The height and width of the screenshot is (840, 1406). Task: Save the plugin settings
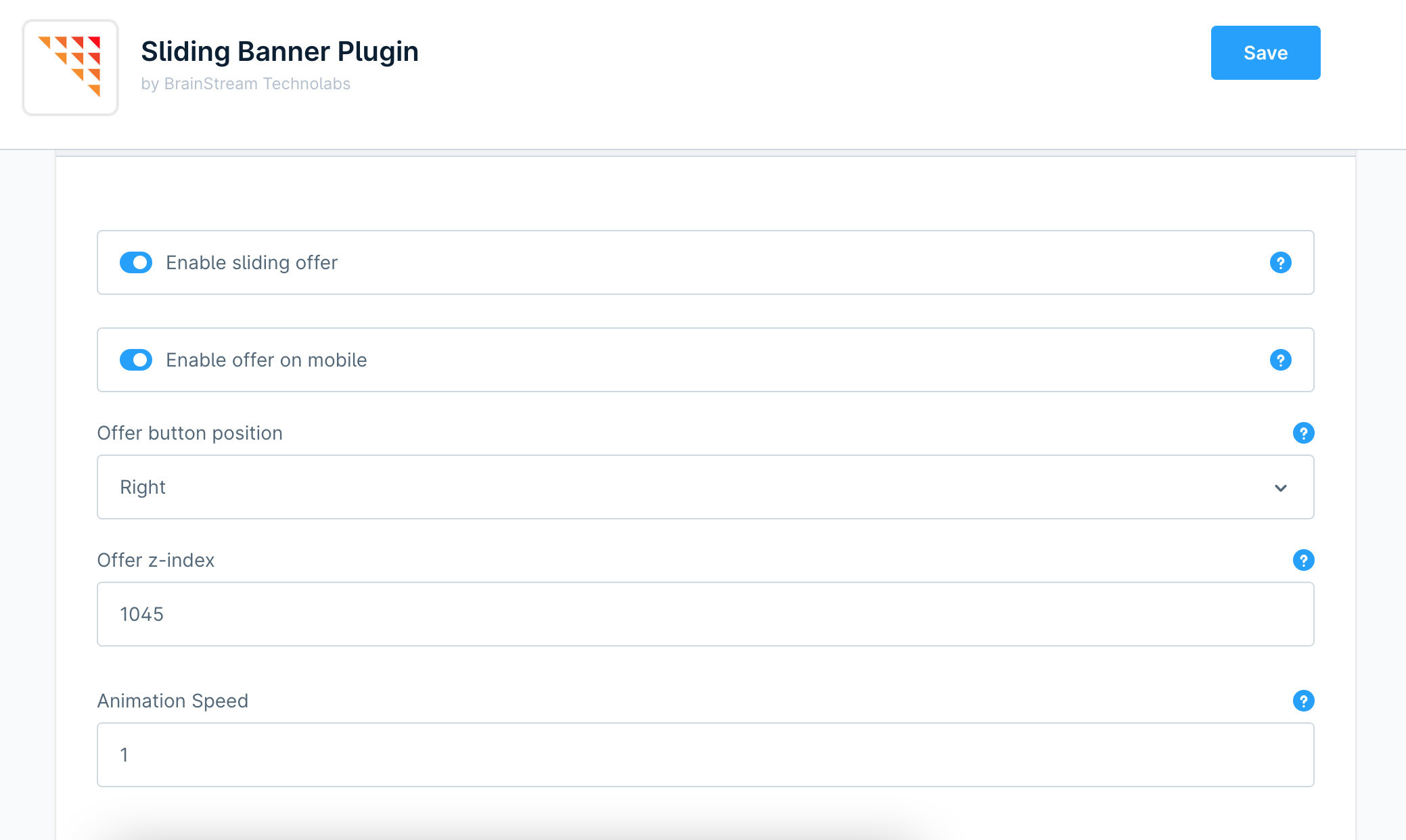[x=1265, y=53]
